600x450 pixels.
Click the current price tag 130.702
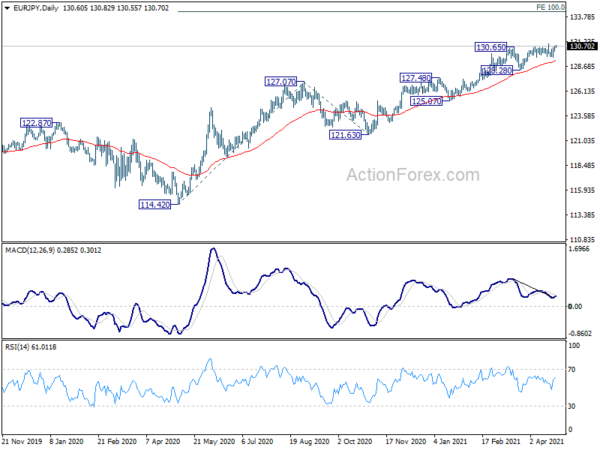coord(582,46)
